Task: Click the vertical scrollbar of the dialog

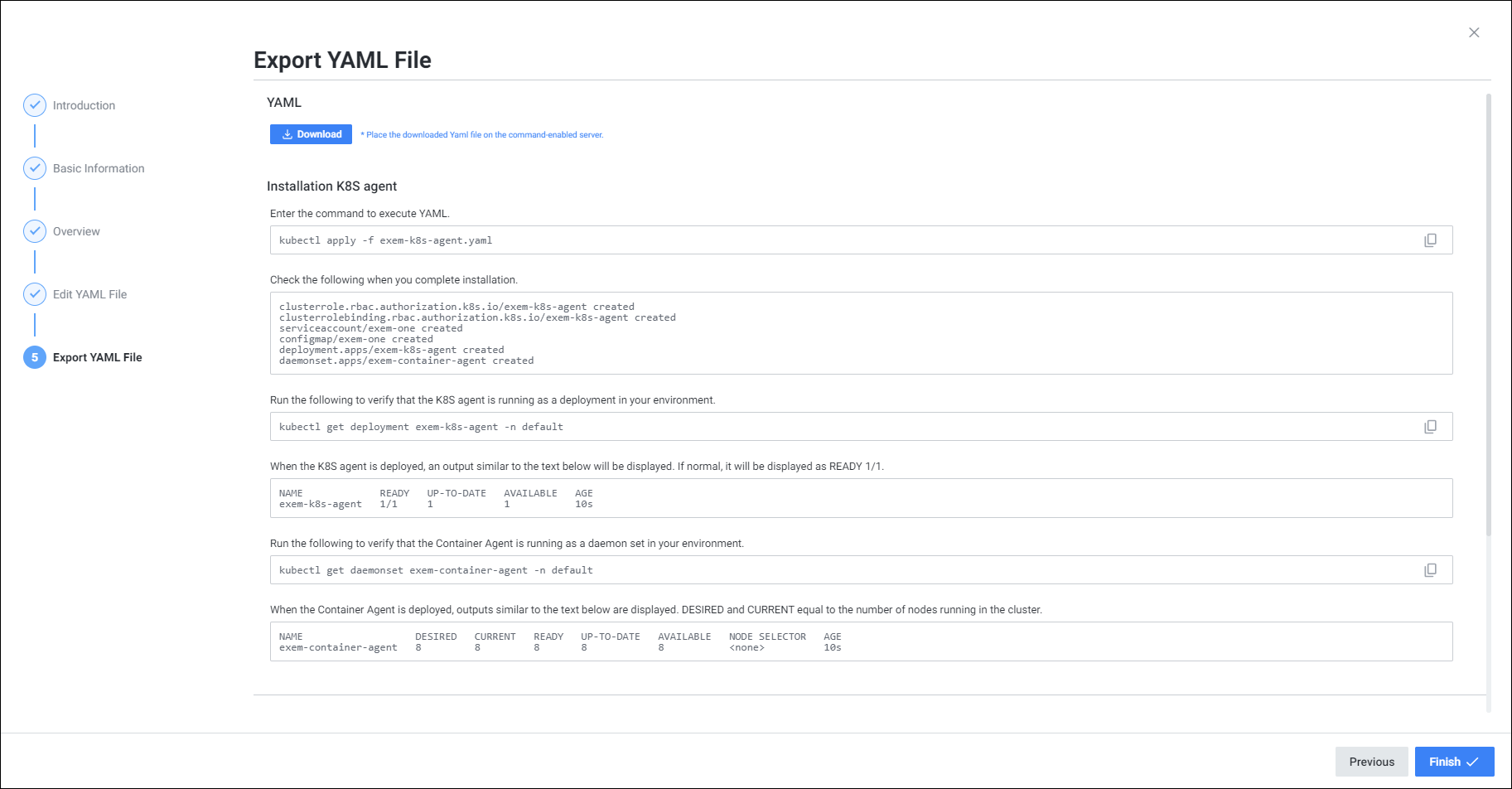Action: pos(1488,315)
